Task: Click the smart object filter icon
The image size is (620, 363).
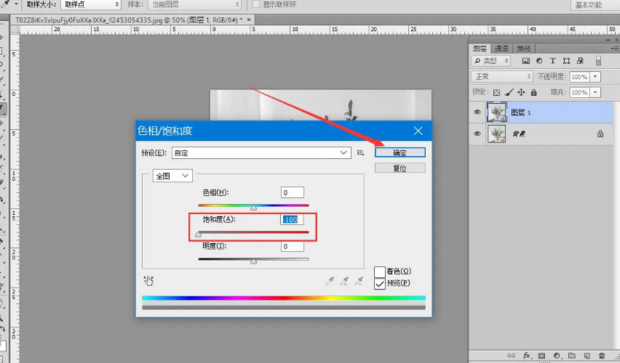Action: 580,61
